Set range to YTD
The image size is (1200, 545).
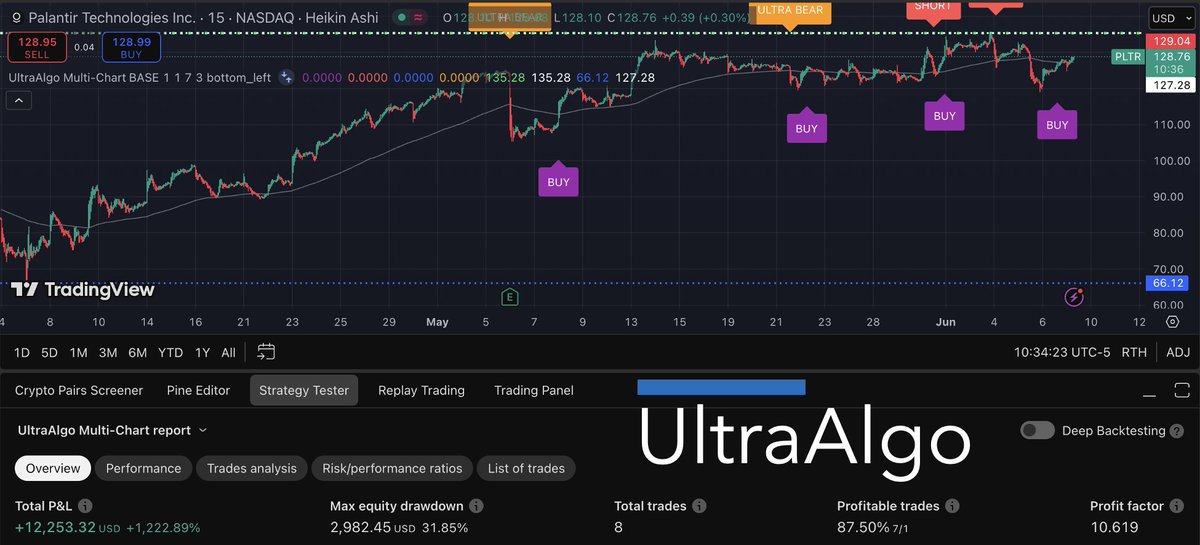[x=170, y=351]
